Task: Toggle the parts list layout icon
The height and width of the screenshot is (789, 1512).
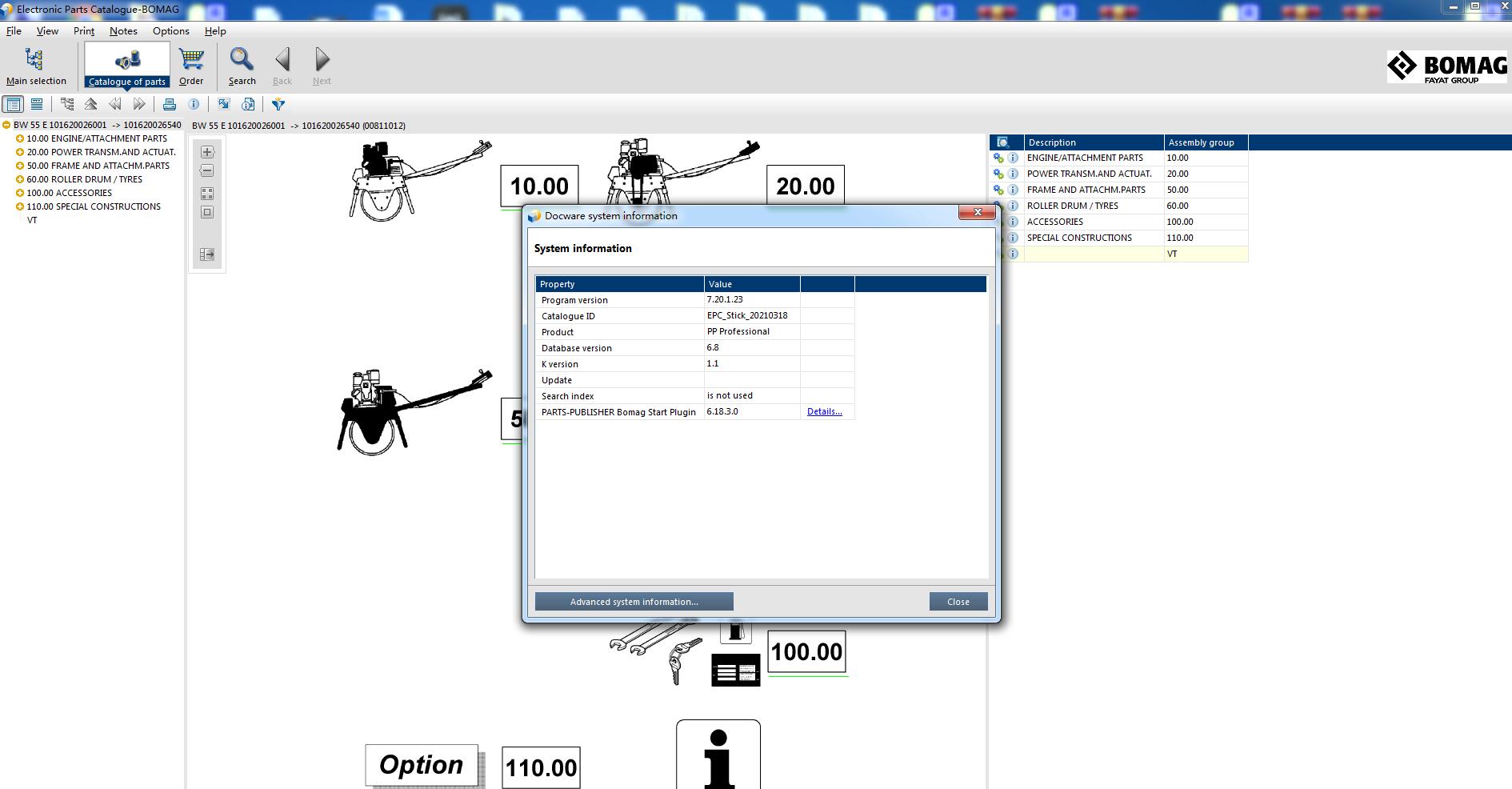Action: coord(37,104)
